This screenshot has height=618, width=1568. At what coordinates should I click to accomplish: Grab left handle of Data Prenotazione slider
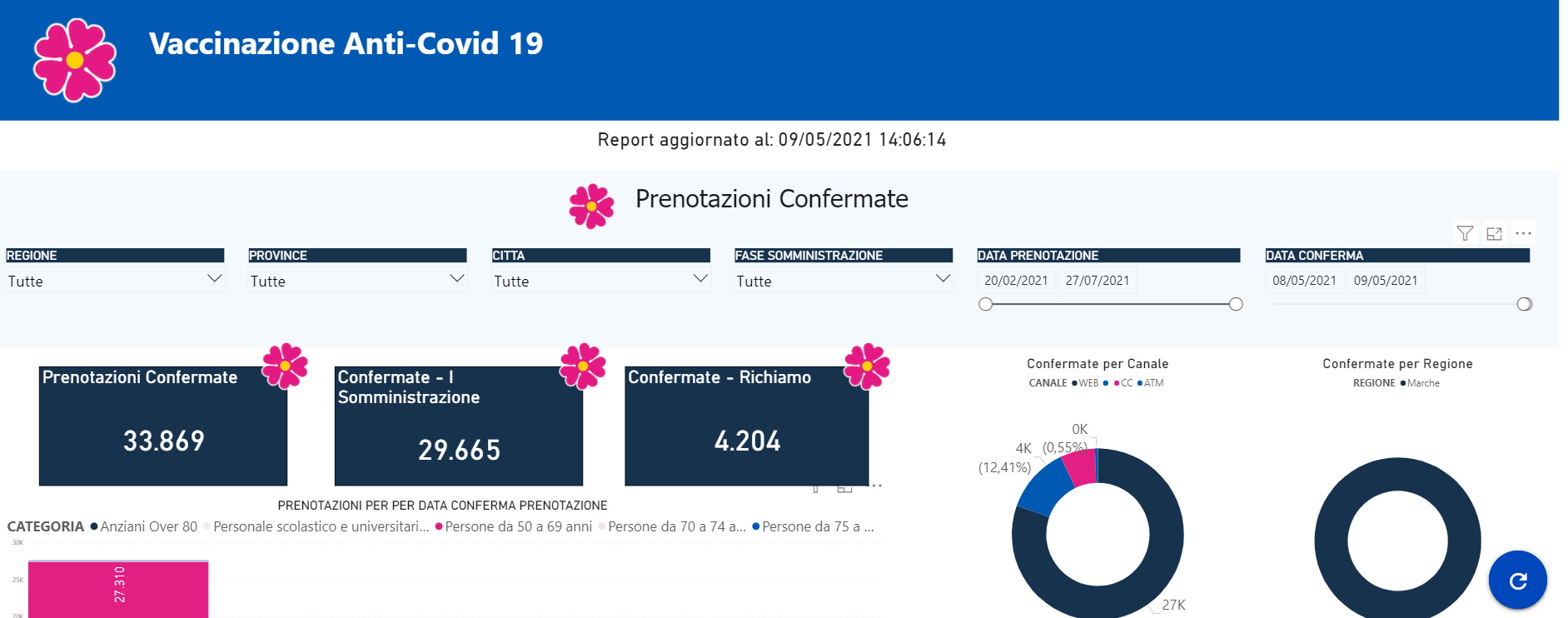986,304
